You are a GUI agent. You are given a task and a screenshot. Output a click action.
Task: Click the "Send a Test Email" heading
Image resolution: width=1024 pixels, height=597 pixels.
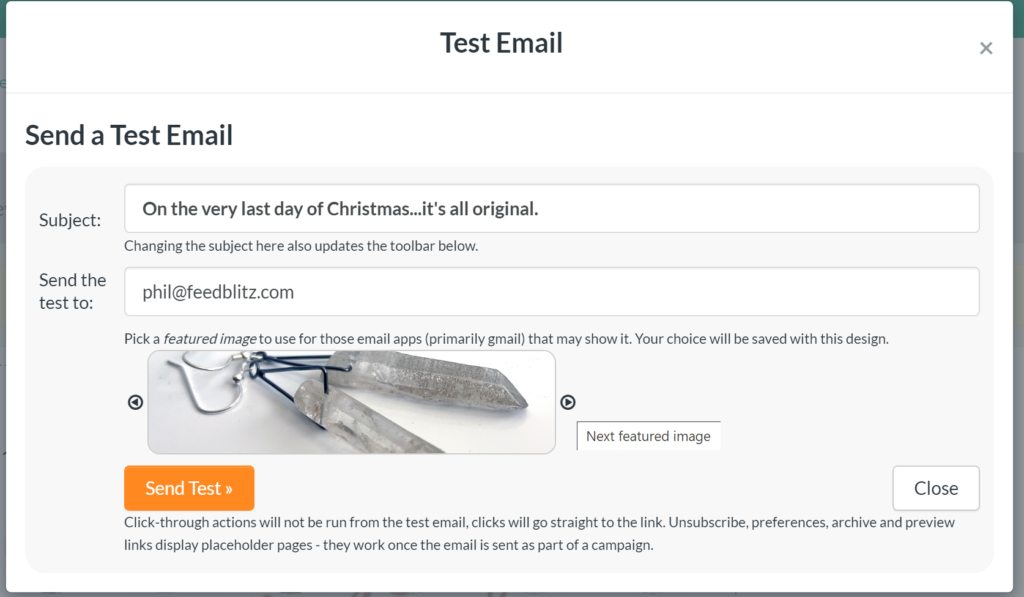tap(129, 135)
